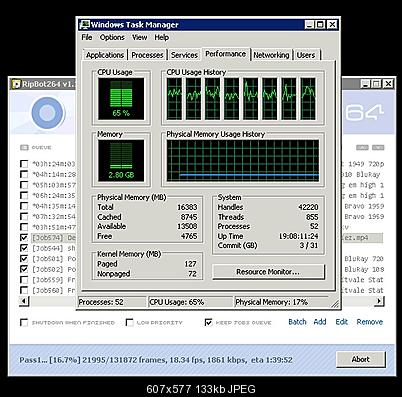Open the File menu in Task Manager
This screenshot has width=402, height=397.
pos(87,37)
